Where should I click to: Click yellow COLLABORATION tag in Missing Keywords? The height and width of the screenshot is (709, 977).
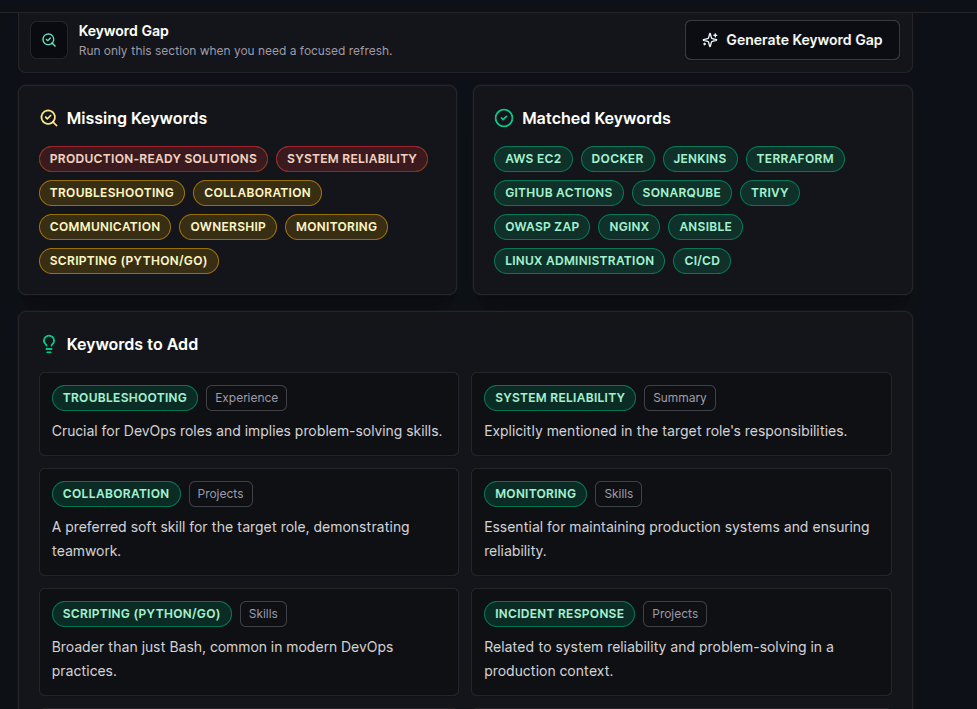(x=257, y=193)
